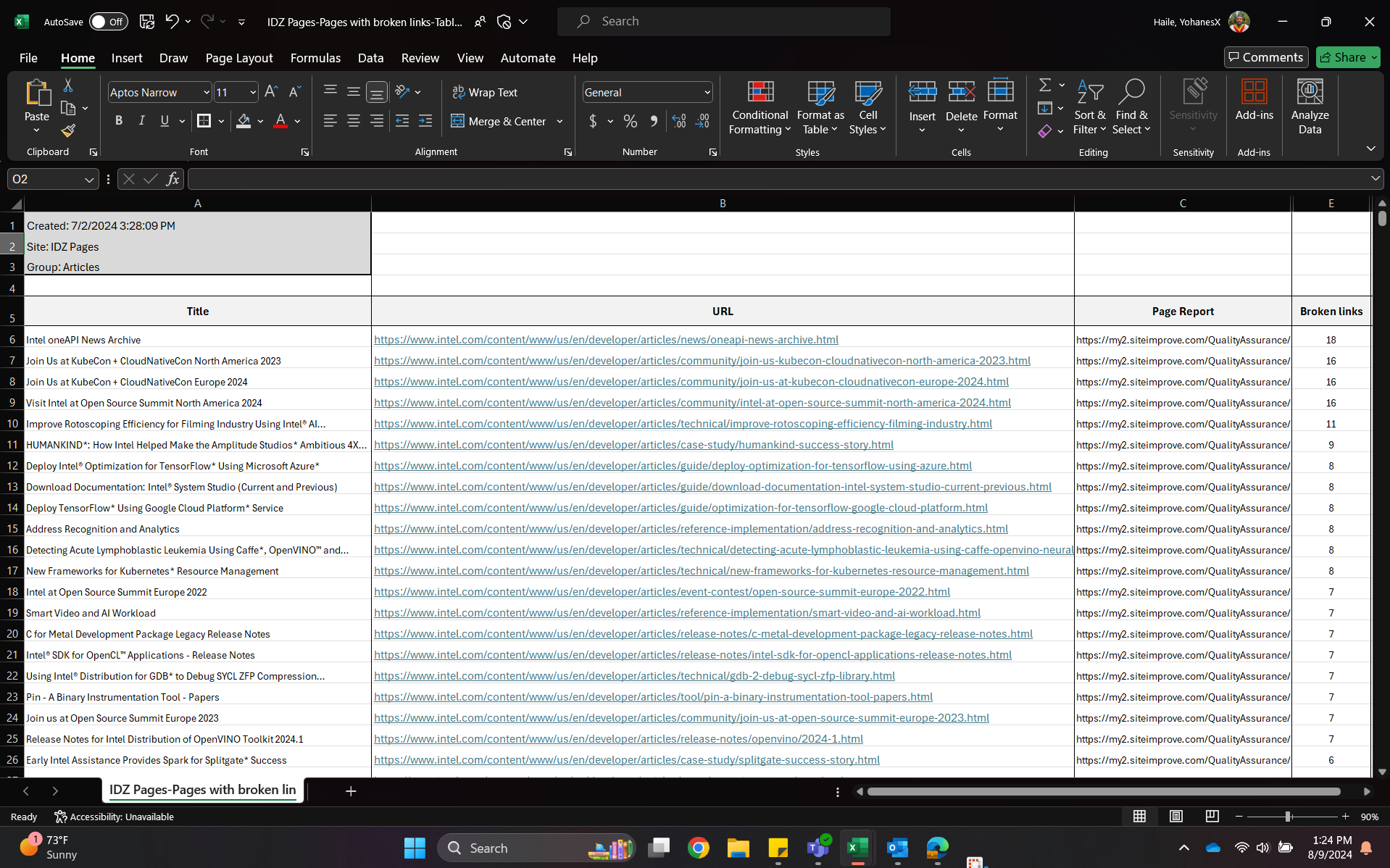Apply fill color with paint bucket
This screenshot has width=1390, height=868.
coord(244,121)
